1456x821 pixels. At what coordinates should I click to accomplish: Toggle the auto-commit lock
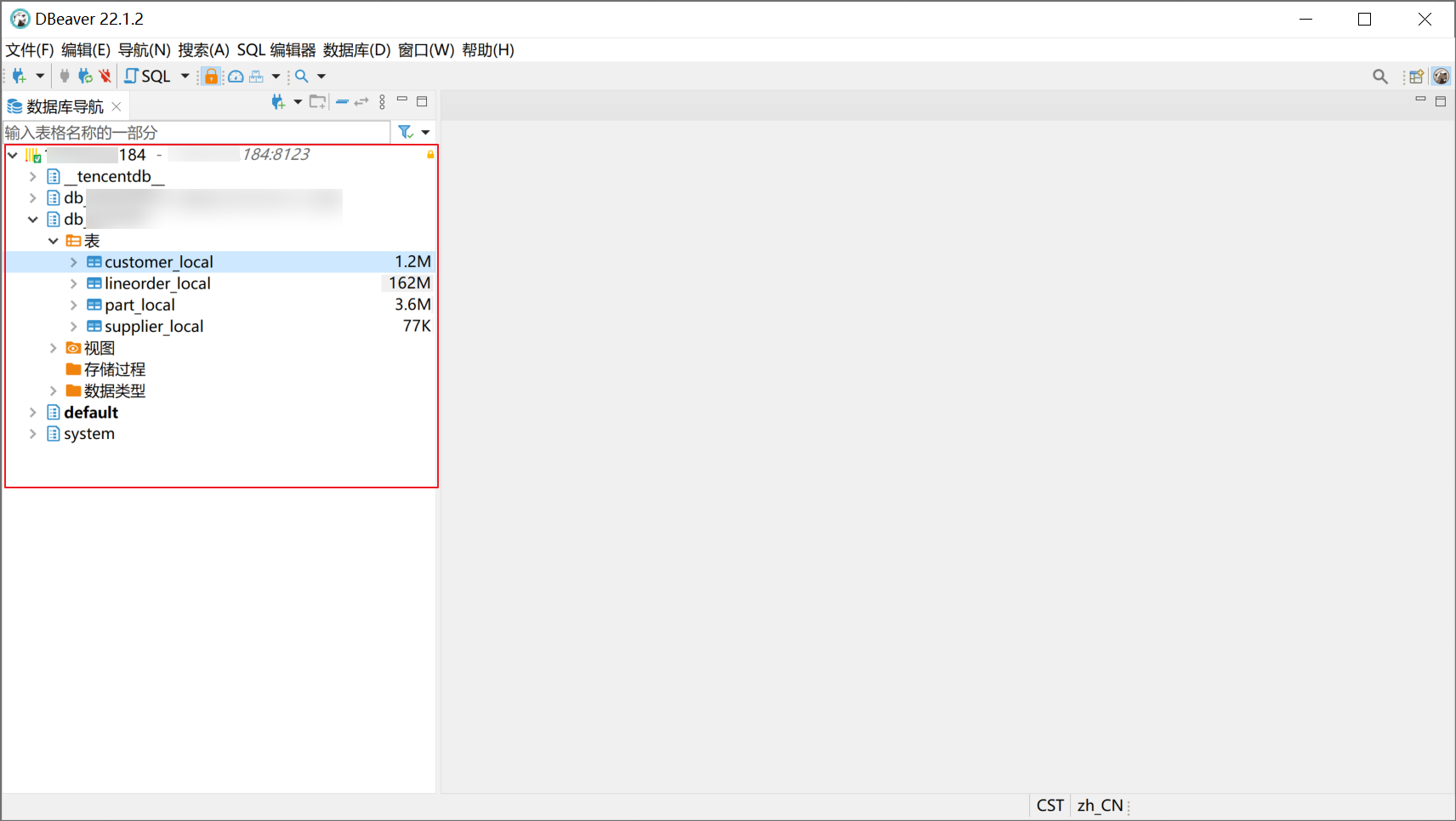point(210,76)
